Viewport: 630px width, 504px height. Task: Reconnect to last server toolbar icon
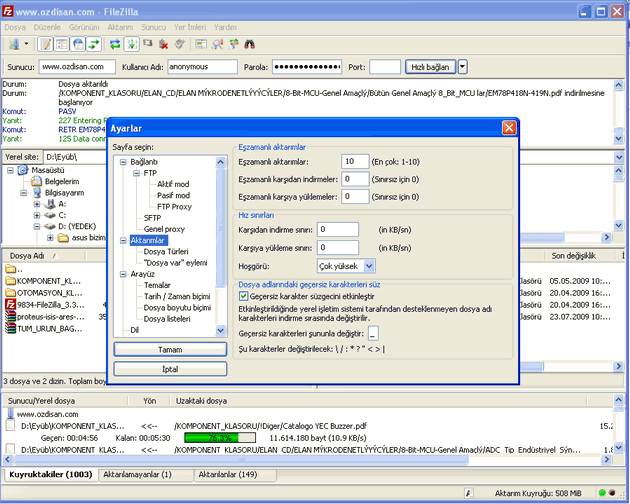click(x=179, y=44)
